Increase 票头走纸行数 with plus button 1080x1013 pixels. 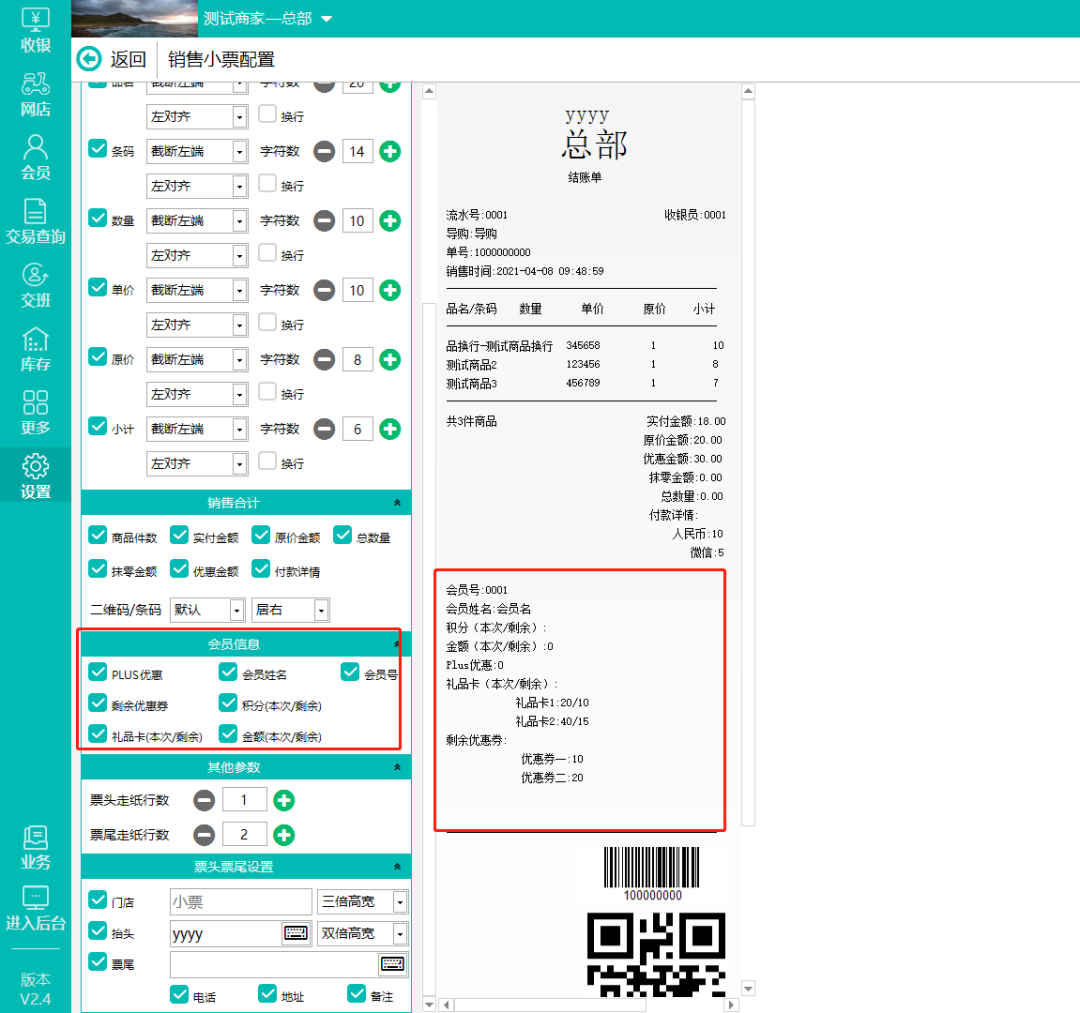(x=284, y=800)
